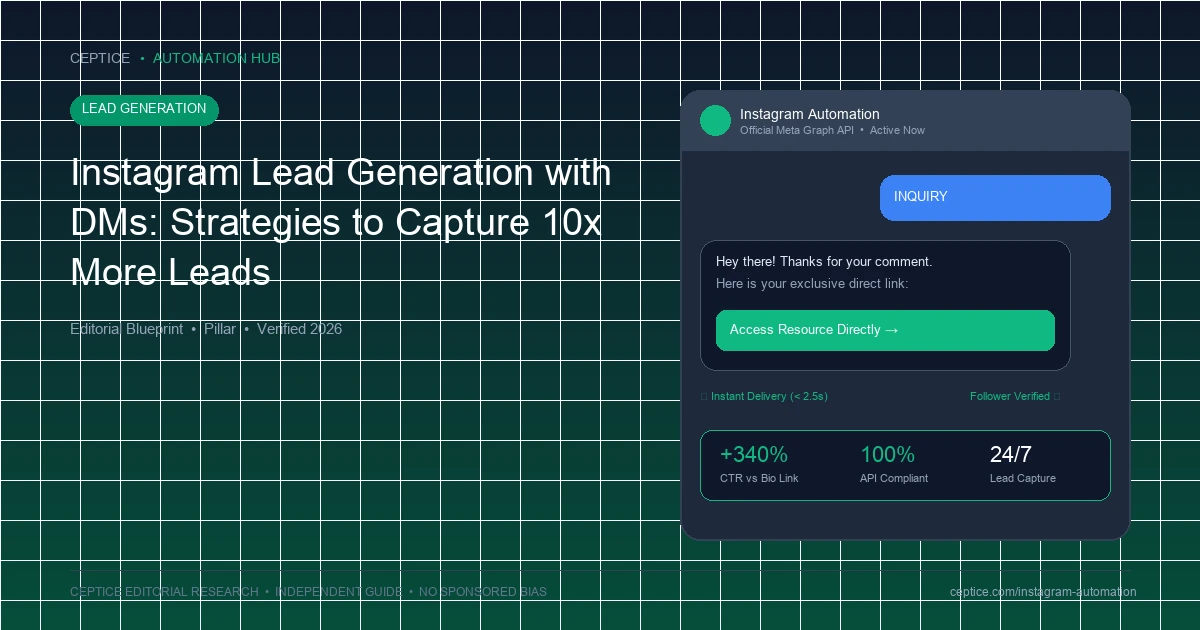The width and height of the screenshot is (1200, 630).
Task: Click the Access Resource Directly button
Action: click(x=885, y=330)
